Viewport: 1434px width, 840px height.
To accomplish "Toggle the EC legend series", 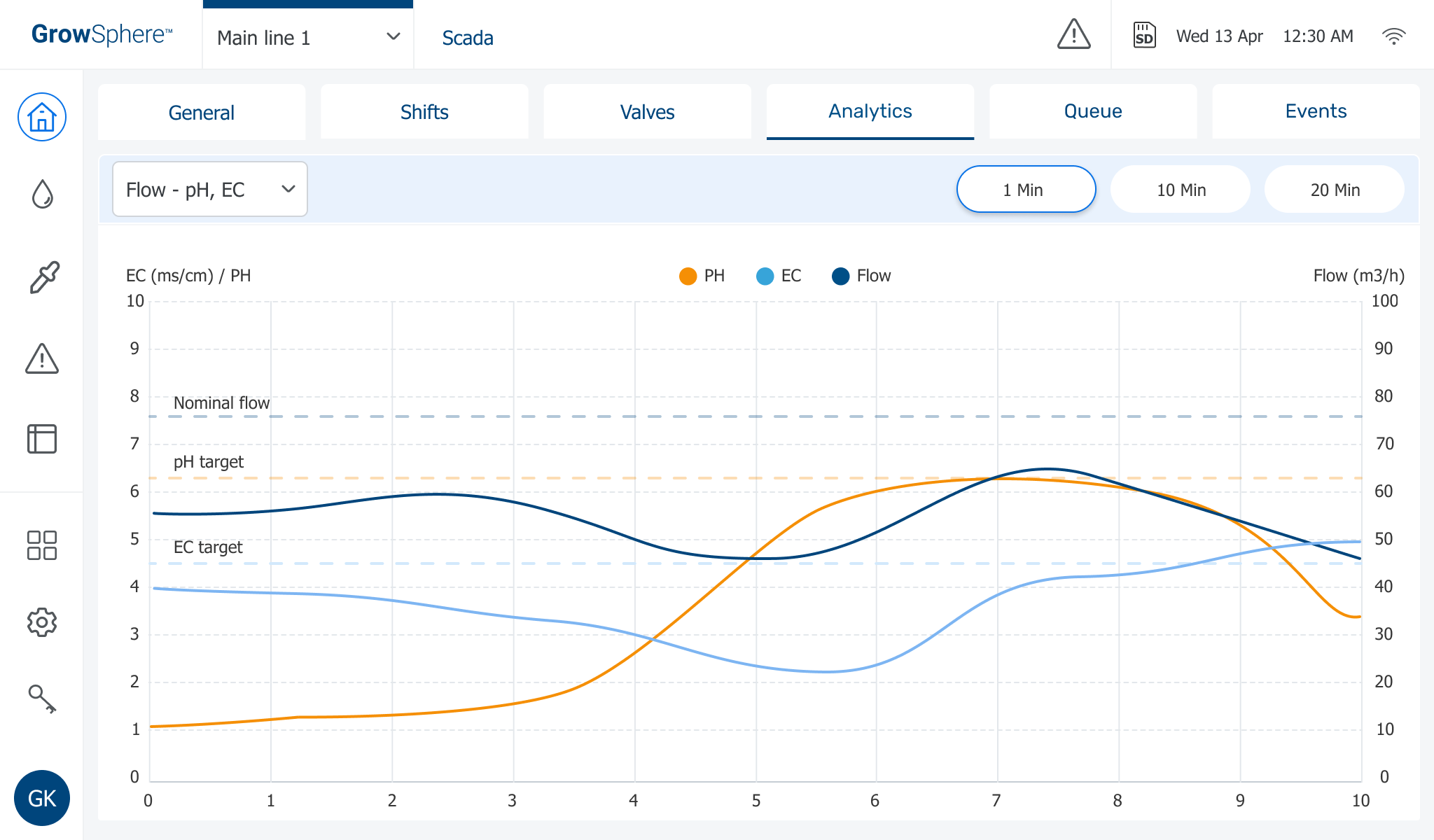I will [x=779, y=276].
